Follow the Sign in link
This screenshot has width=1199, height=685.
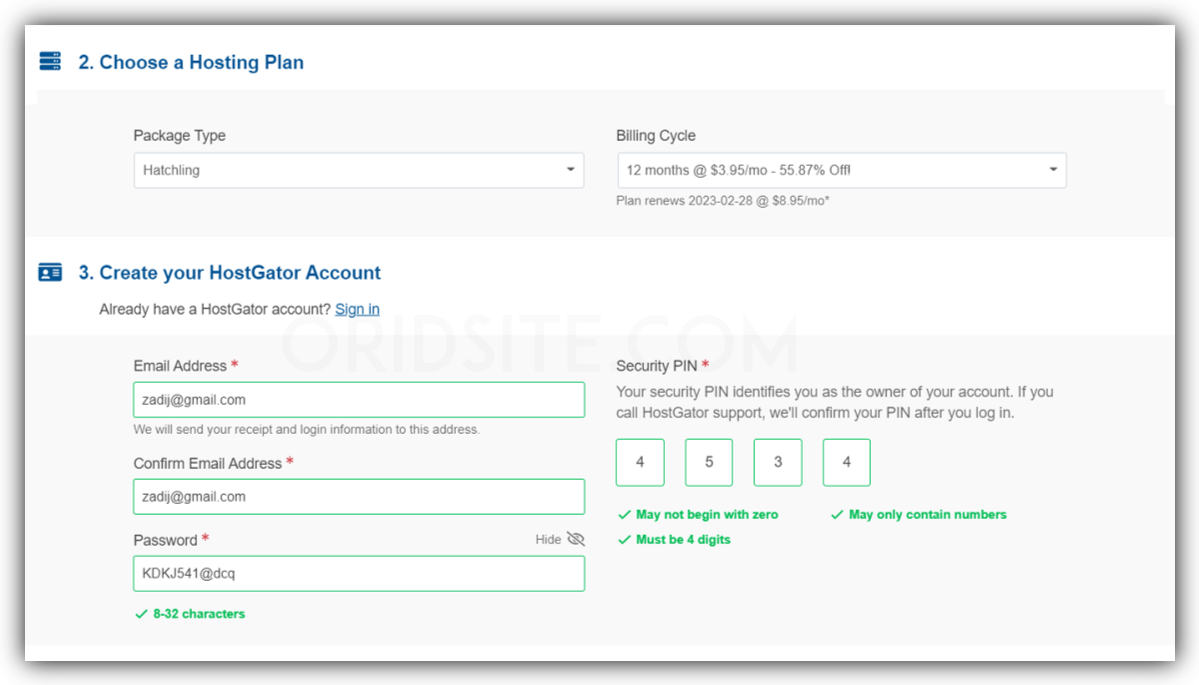pyautogui.click(x=357, y=309)
